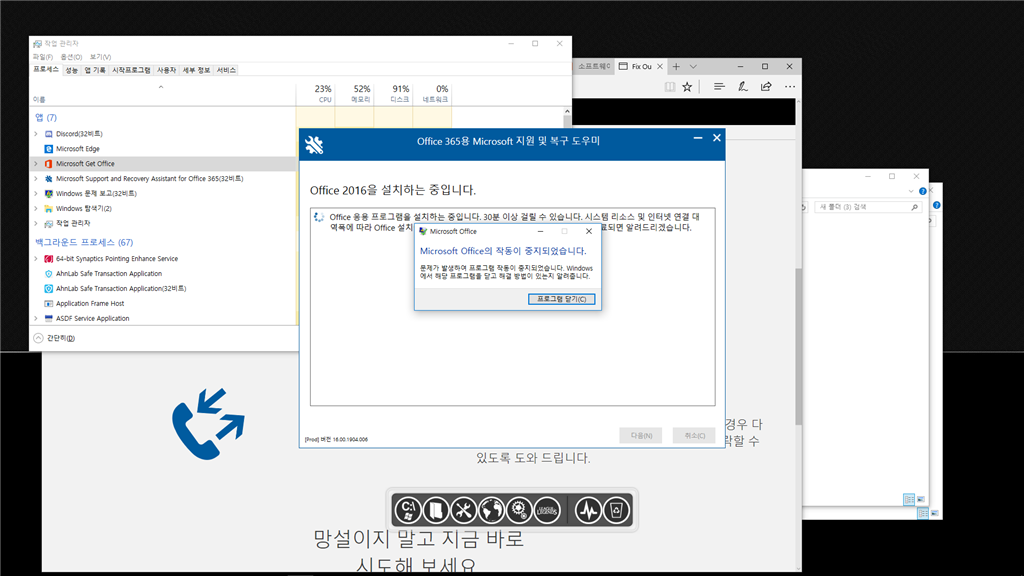
Task: Expand the Windows 탐색기(2) row
Action: [x=36, y=209]
